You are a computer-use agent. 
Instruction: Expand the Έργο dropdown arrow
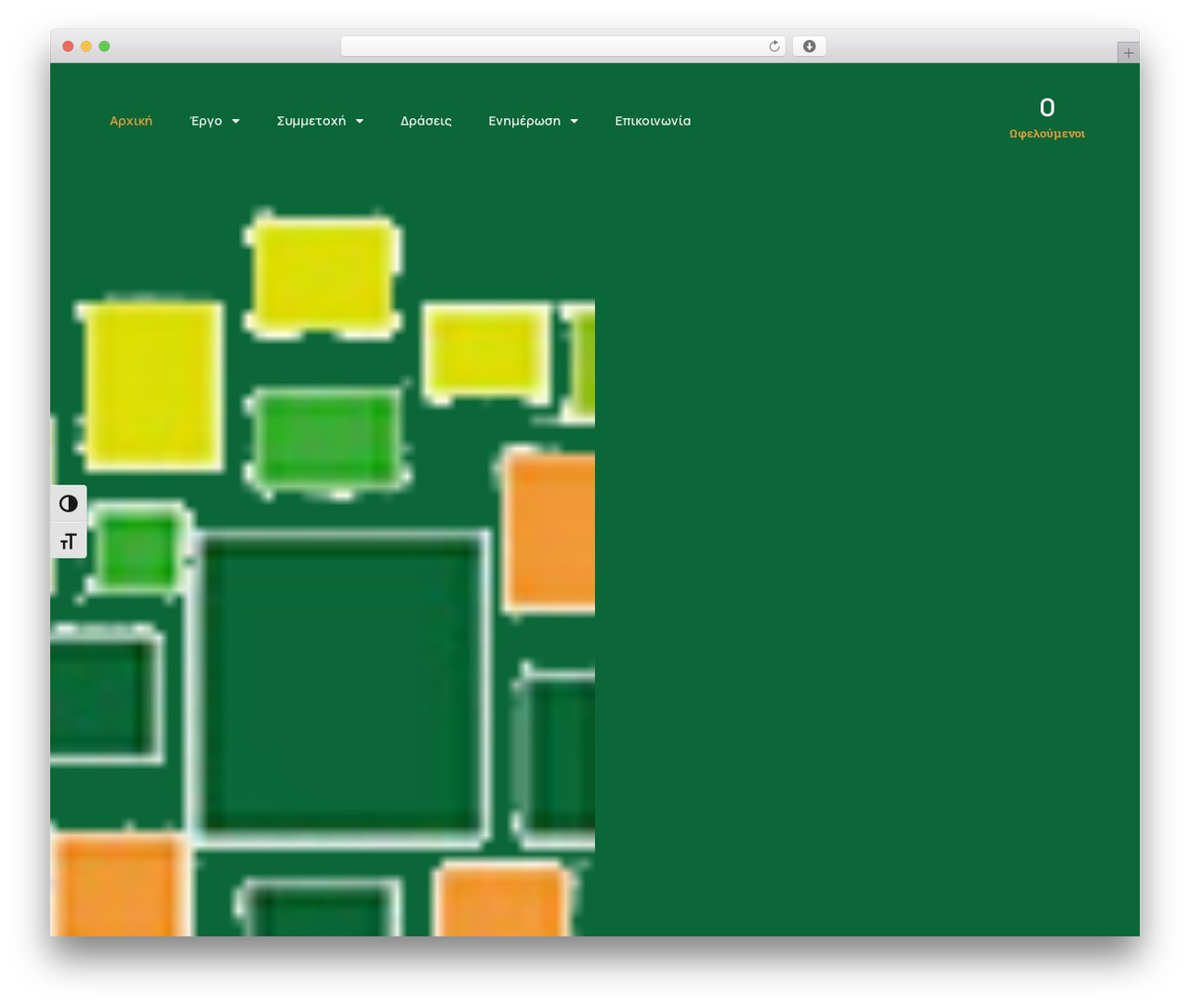235,122
